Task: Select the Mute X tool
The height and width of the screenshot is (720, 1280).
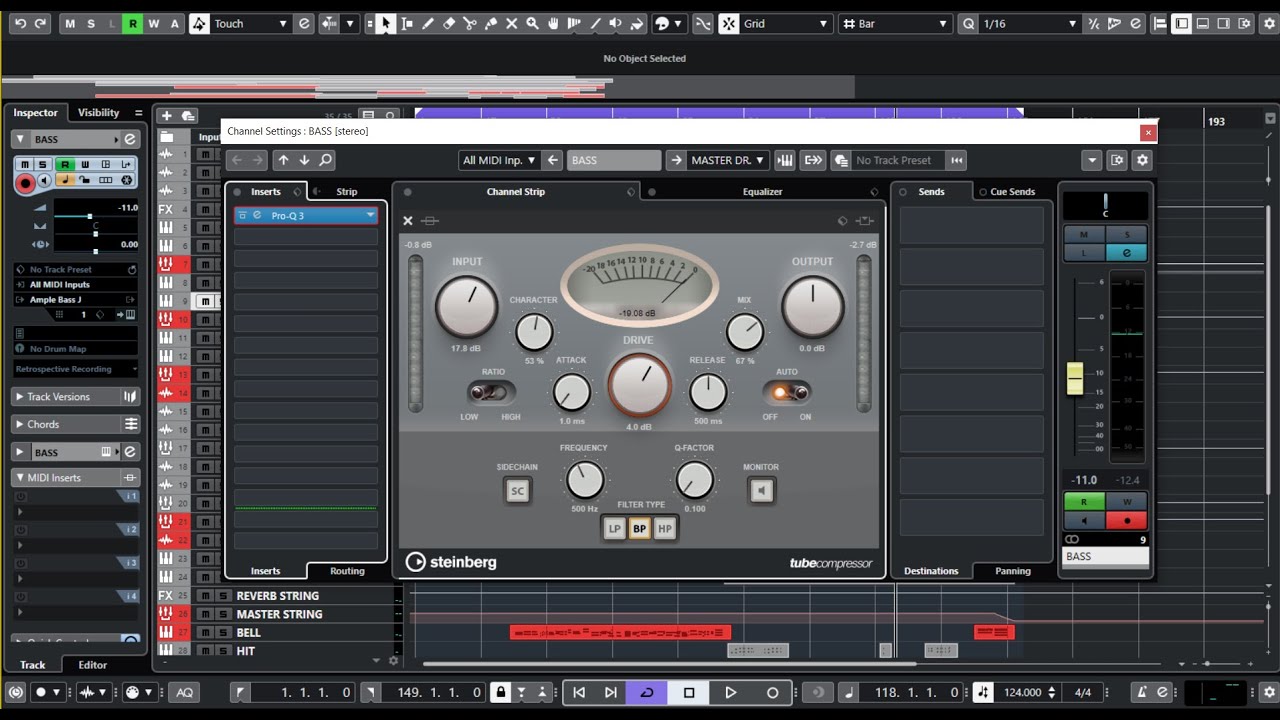Action: point(512,24)
